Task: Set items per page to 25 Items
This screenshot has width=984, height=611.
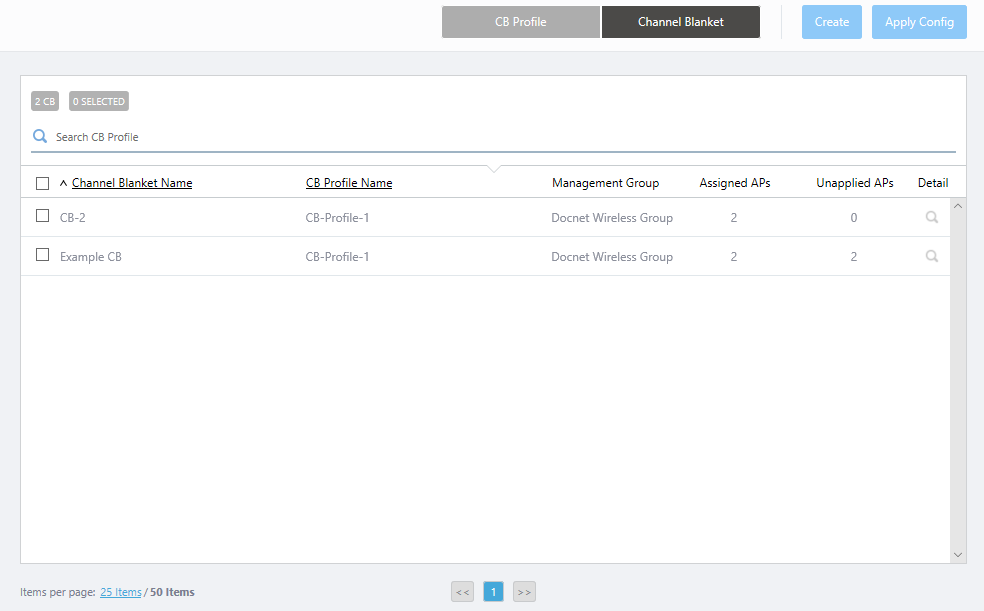Action: (120, 592)
